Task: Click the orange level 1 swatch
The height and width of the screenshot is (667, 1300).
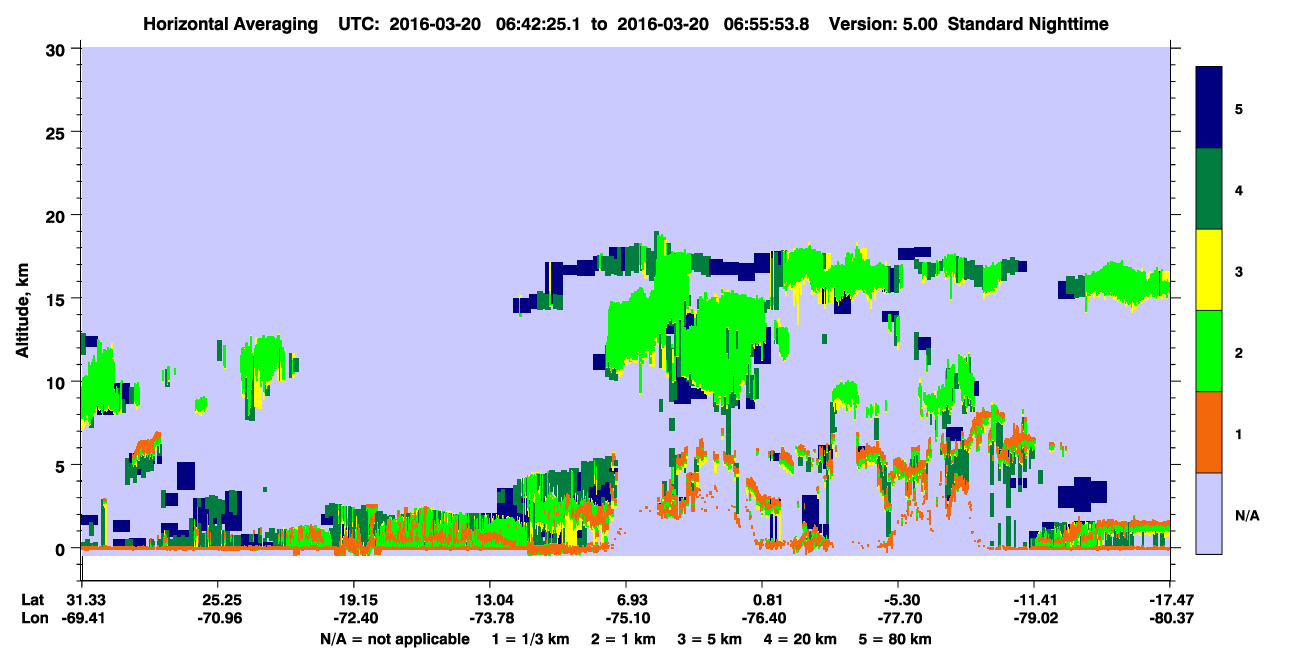Action: tap(1209, 432)
